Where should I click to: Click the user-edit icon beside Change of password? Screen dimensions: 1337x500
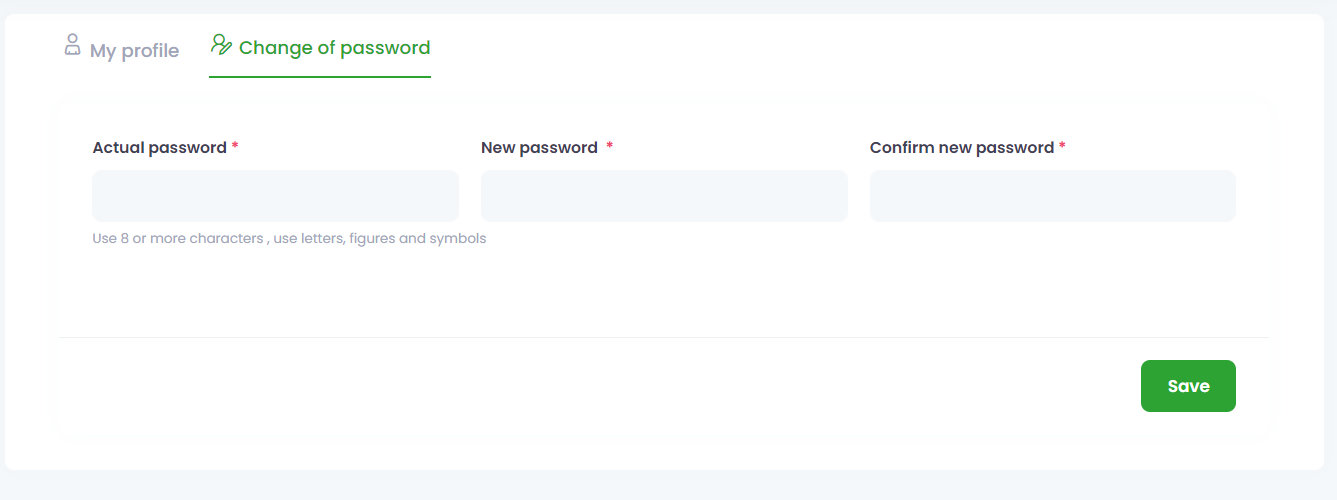pyautogui.click(x=221, y=44)
